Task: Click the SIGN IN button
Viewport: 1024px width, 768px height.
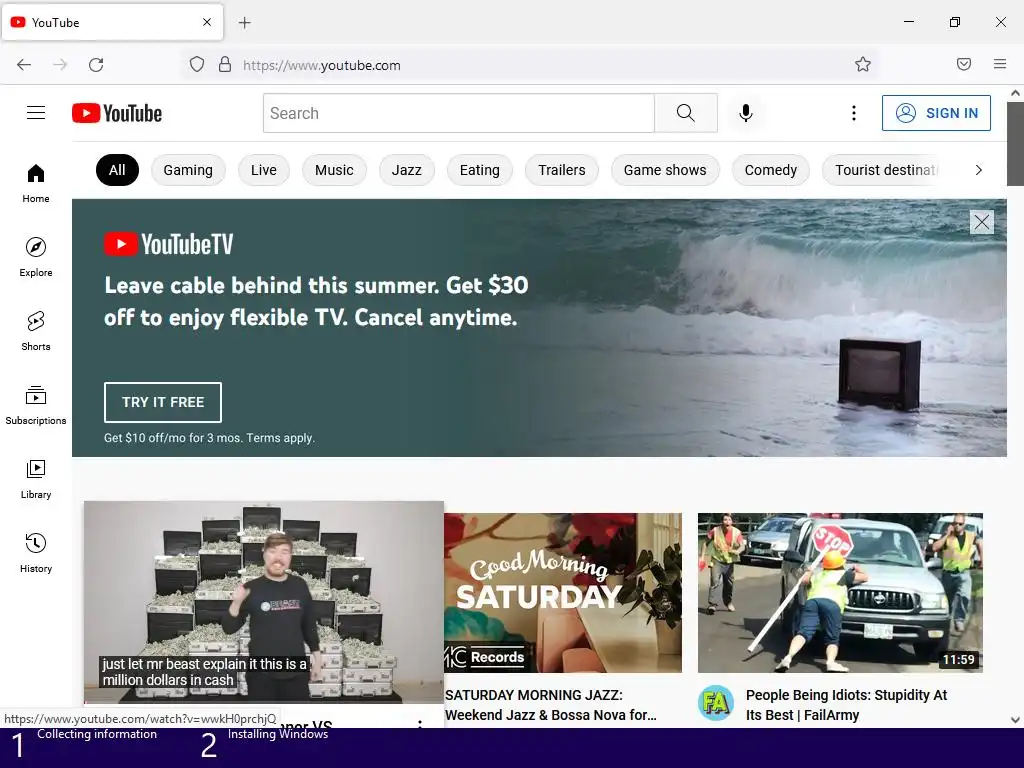Action: click(x=936, y=113)
